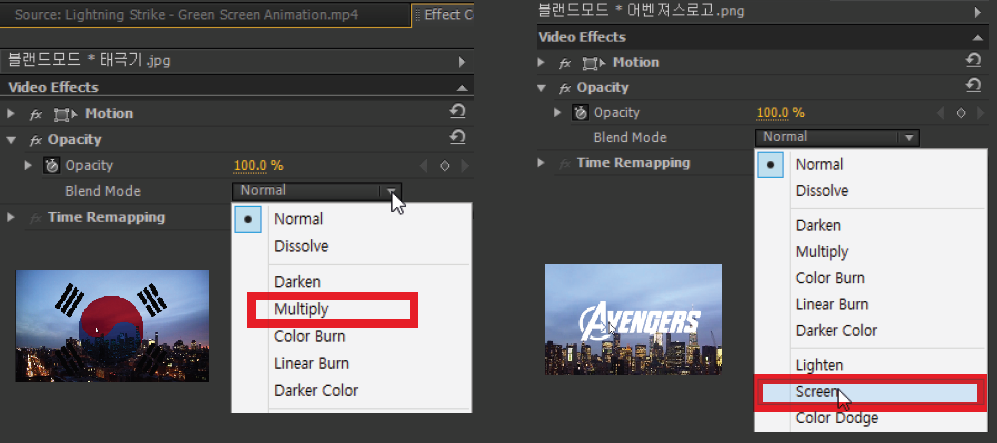The width and height of the screenshot is (997, 443).
Task: Click the Taegukgi flag preview thumbnail
Action: coord(112,326)
